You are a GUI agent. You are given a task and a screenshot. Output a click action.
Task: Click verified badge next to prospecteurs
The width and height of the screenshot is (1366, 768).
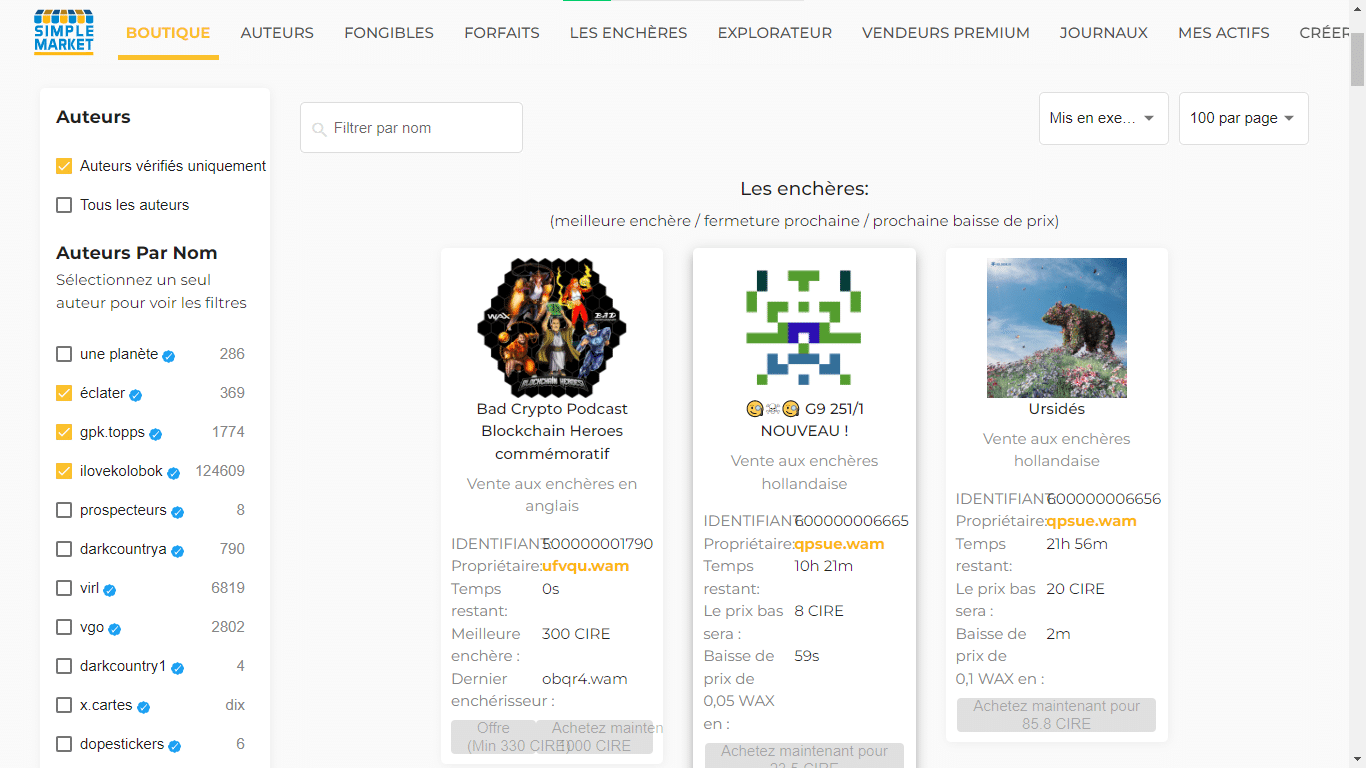(x=177, y=512)
